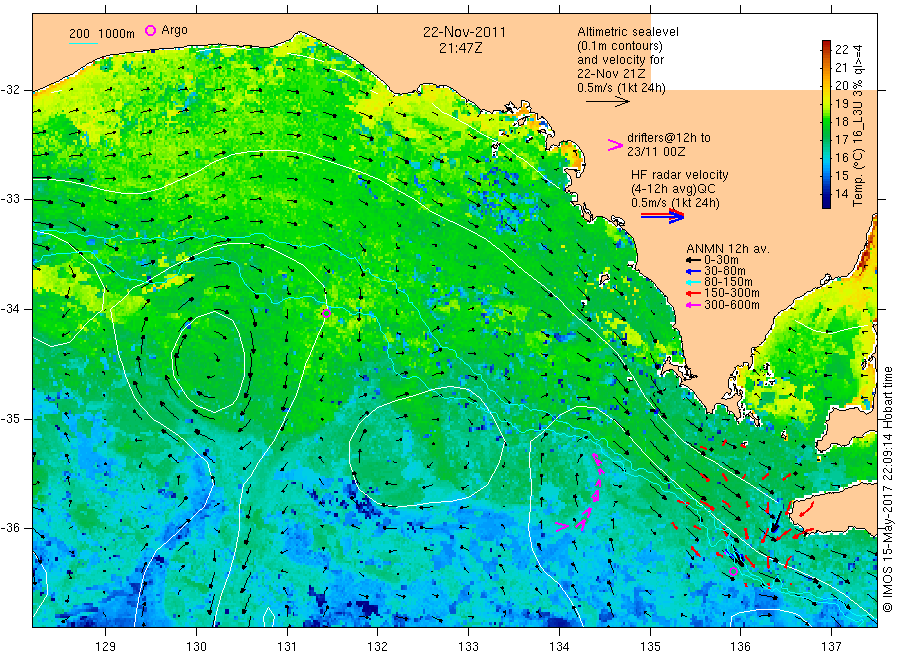Click the magenta drifter symbol in the legend
Screen dimensions: 900x660
(x=615, y=145)
